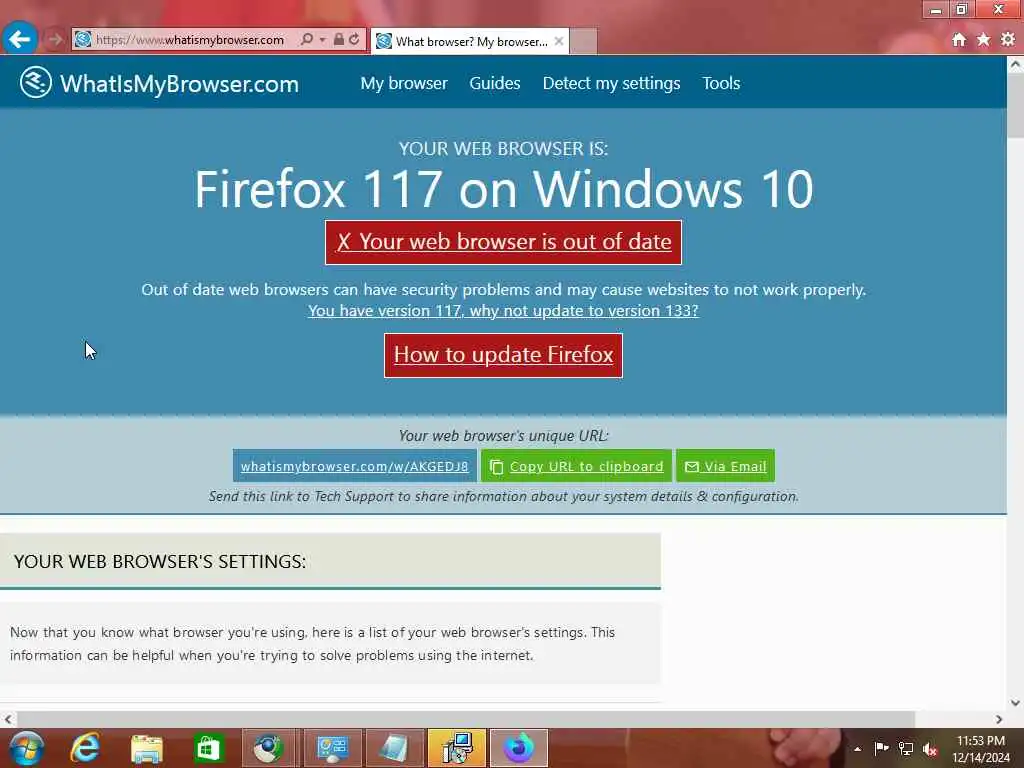Open the 'Tools' site menu item
1024x768 pixels.
(721, 84)
